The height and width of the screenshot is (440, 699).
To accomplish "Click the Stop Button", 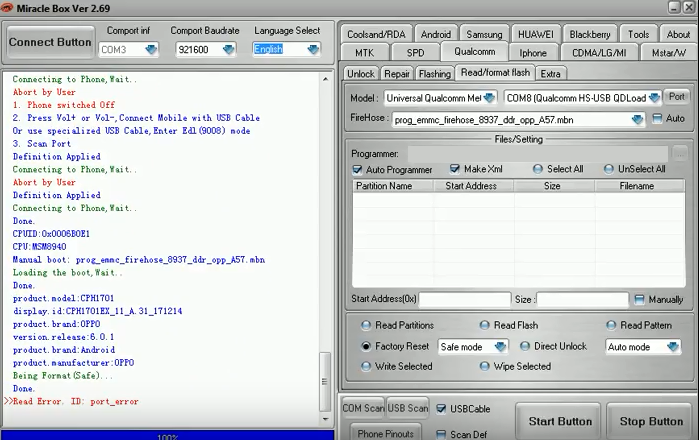I will pyautogui.click(x=651, y=421).
